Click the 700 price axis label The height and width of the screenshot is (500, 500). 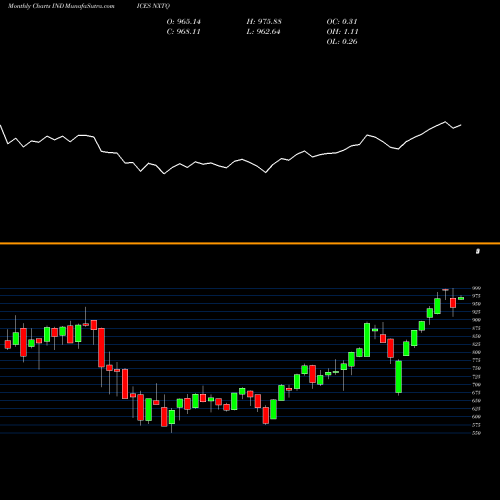(x=476, y=385)
